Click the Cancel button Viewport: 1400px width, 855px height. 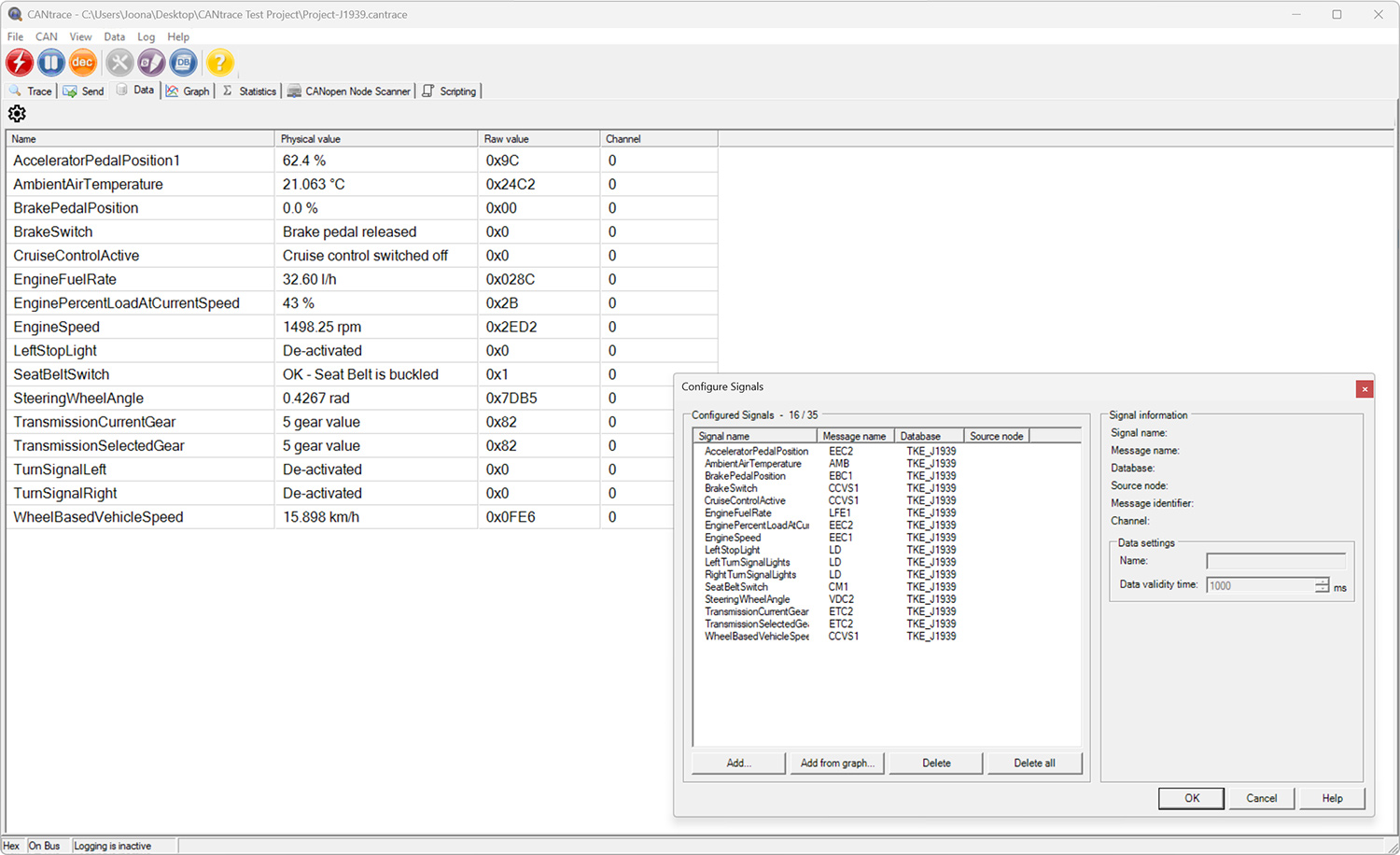[1261, 798]
